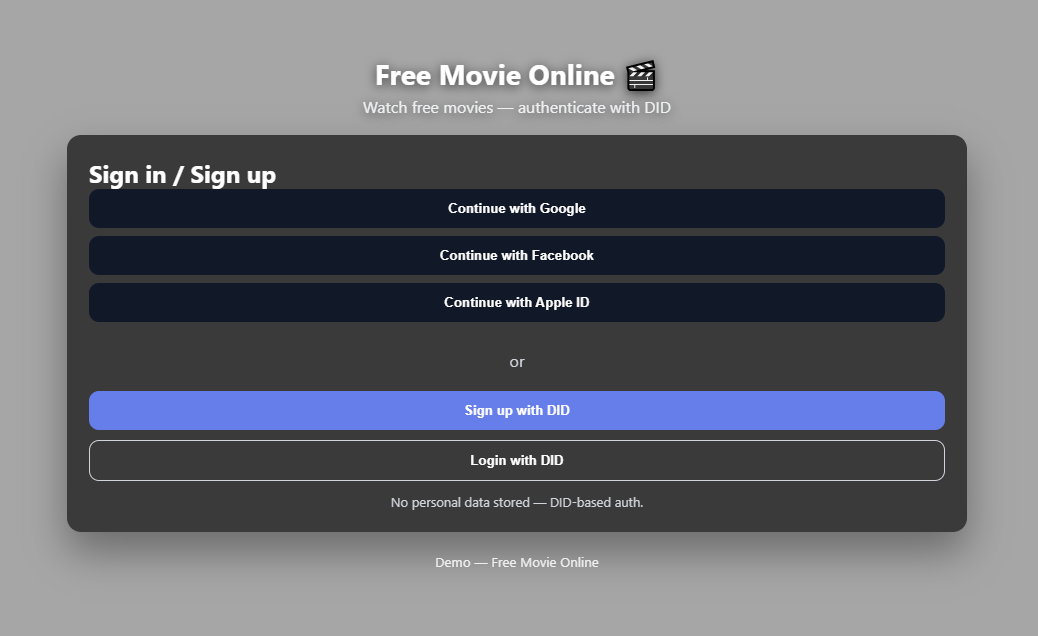The height and width of the screenshot is (636, 1038).
Task: Click the Sign in / Sign up heading
Action: tap(182, 175)
